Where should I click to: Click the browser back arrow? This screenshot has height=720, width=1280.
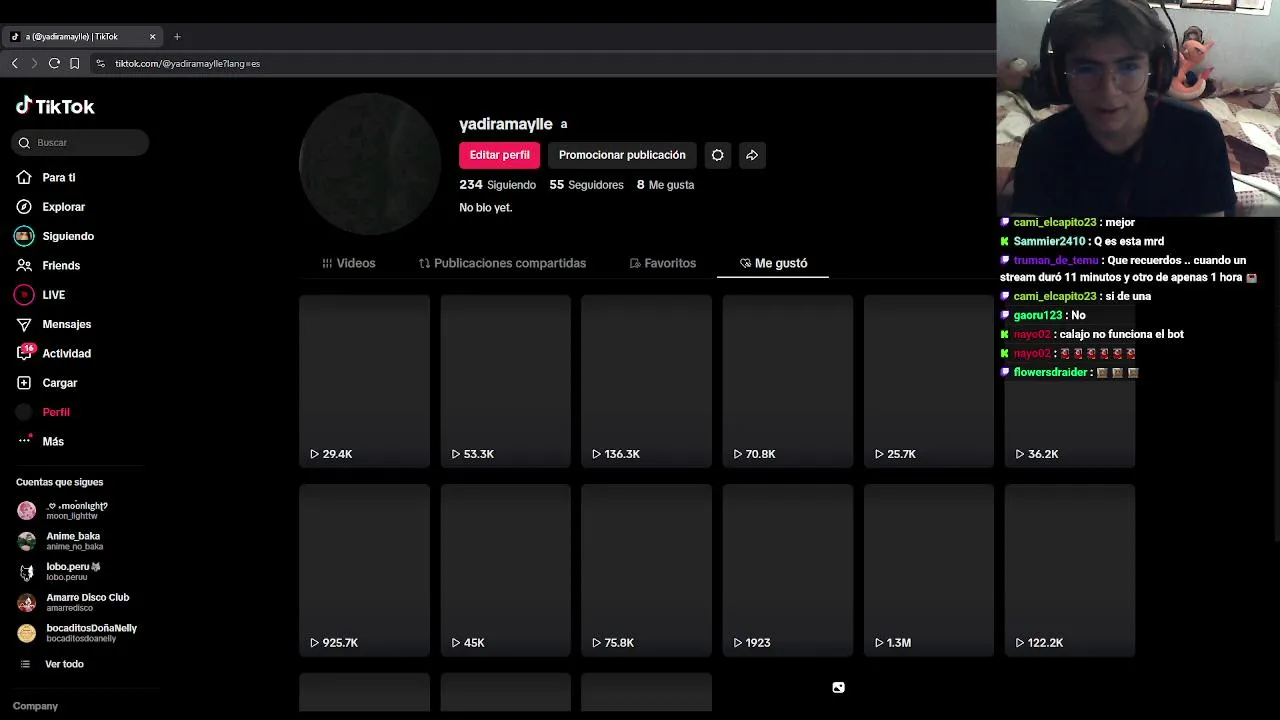point(15,63)
